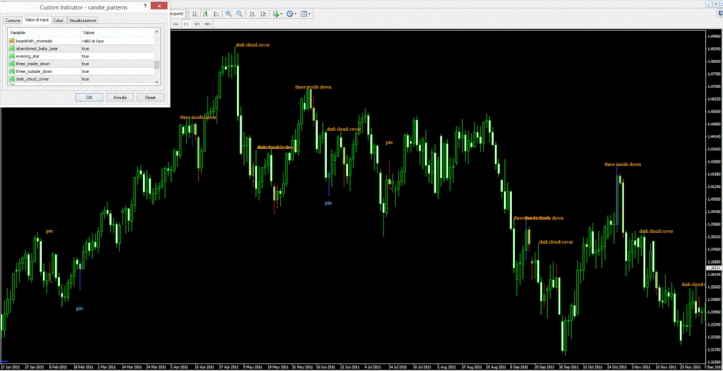Click the variable list scrollbar thumb
Screen dimensions: 723x371
[156, 65]
